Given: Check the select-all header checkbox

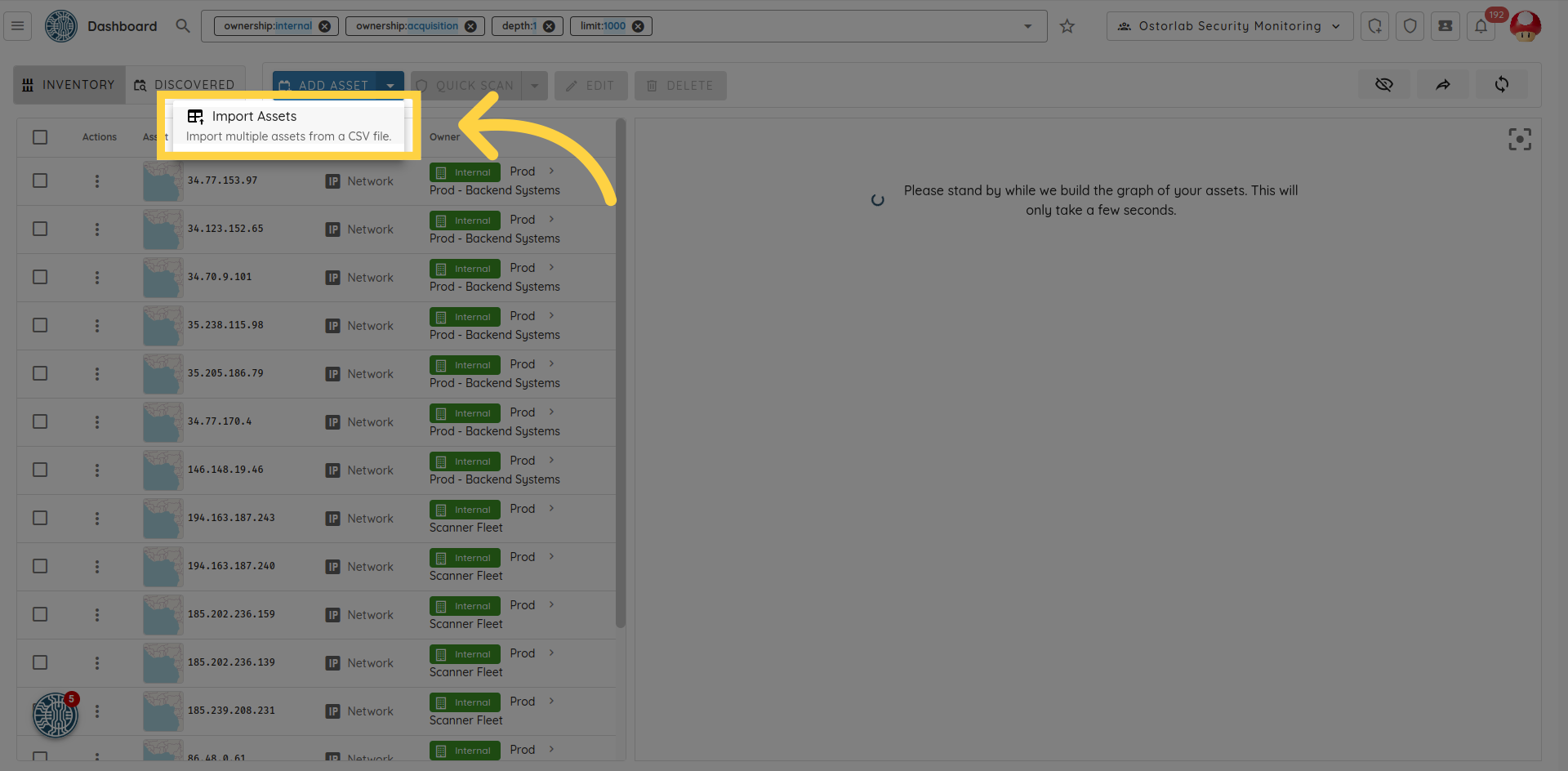Looking at the screenshot, I should [x=40, y=137].
